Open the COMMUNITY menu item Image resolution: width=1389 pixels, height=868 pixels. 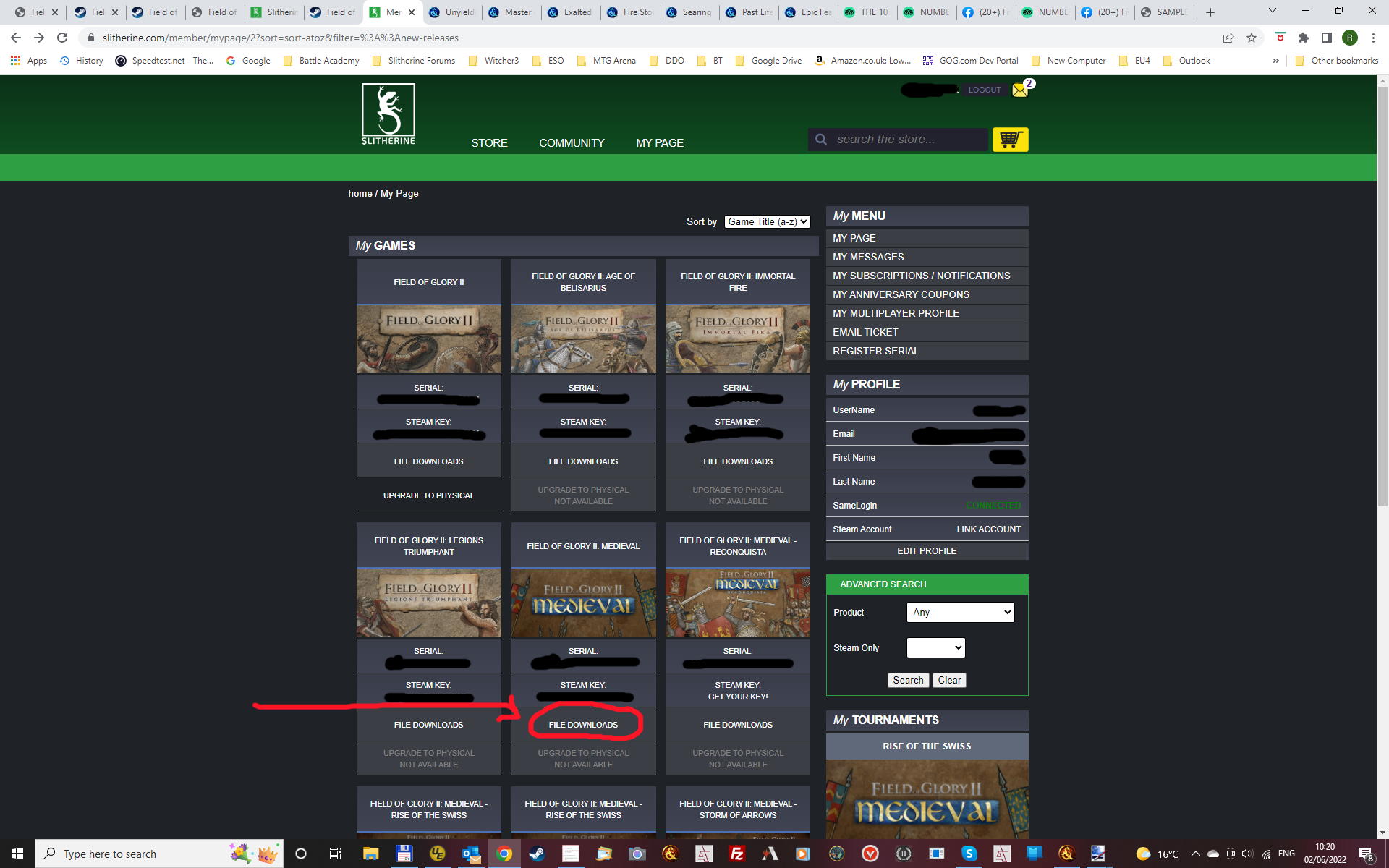click(572, 143)
